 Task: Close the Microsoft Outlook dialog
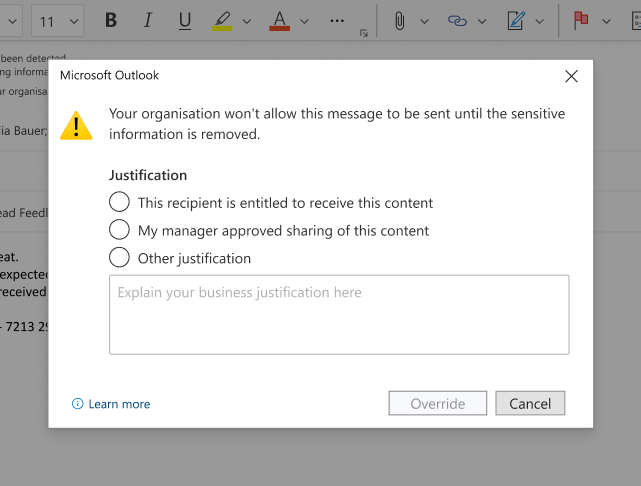coord(572,76)
